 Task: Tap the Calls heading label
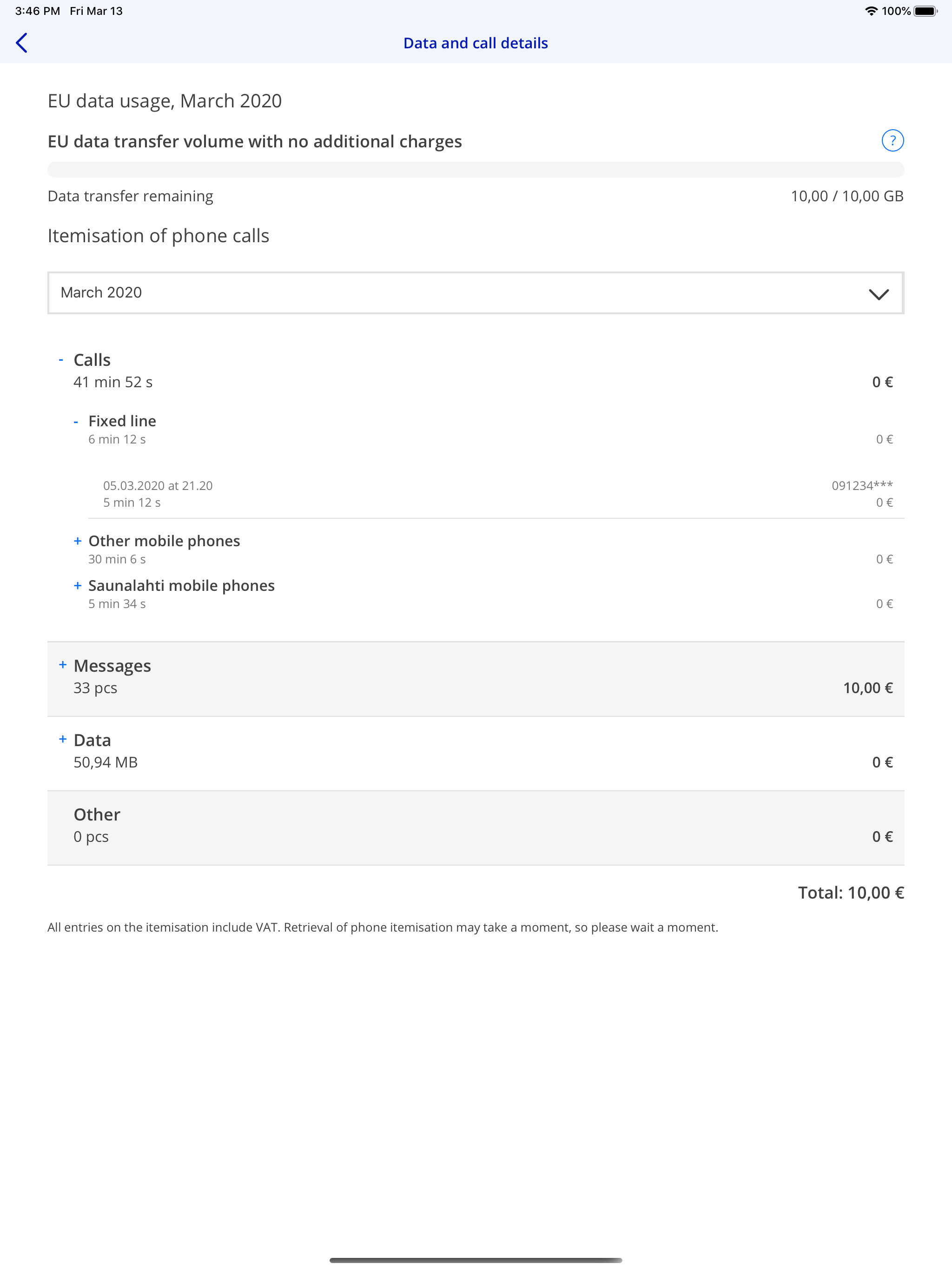(x=92, y=360)
